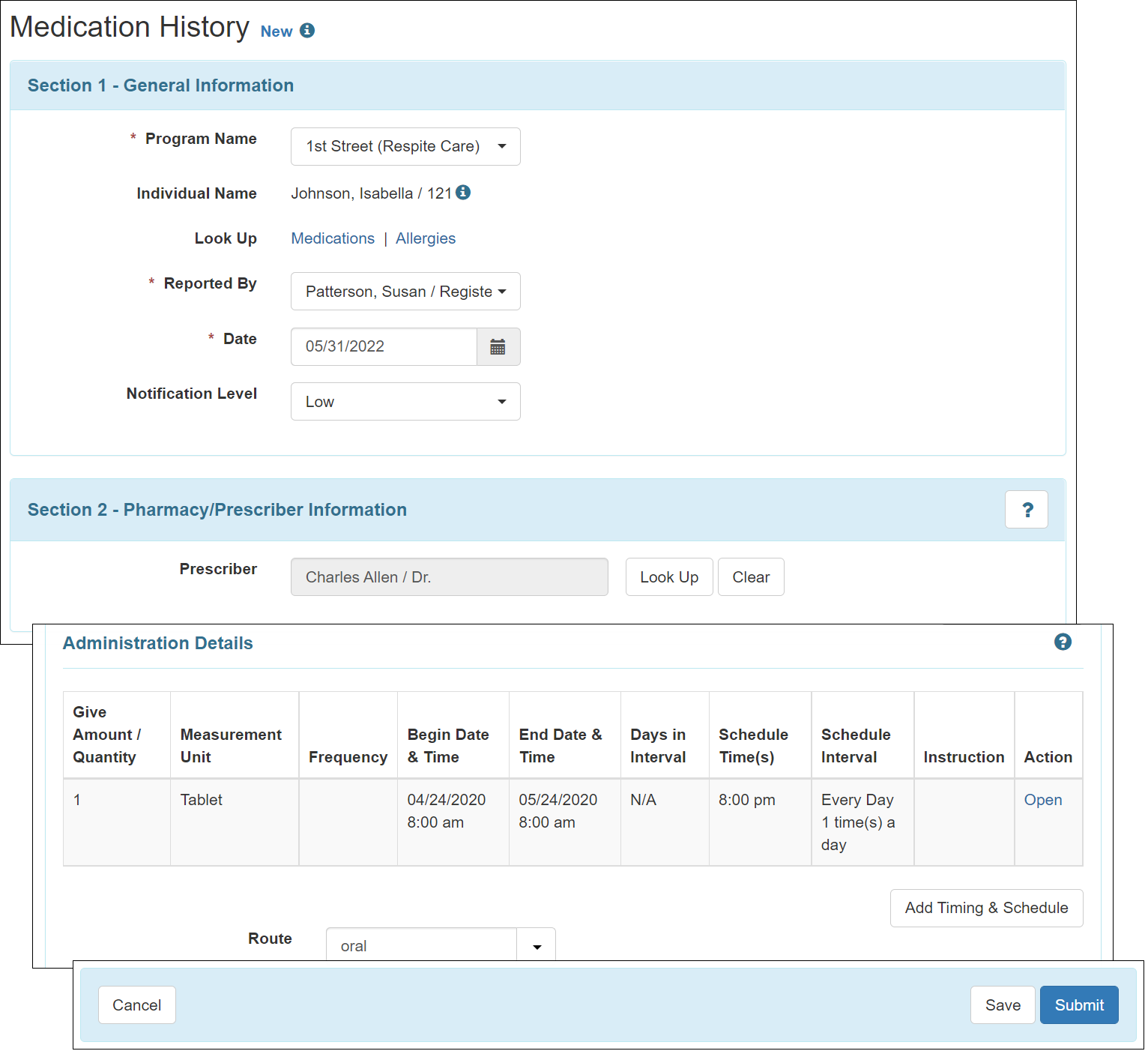Clear the Prescriber field
The height and width of the screenshot is (1054, 1148).
[750, 576]
